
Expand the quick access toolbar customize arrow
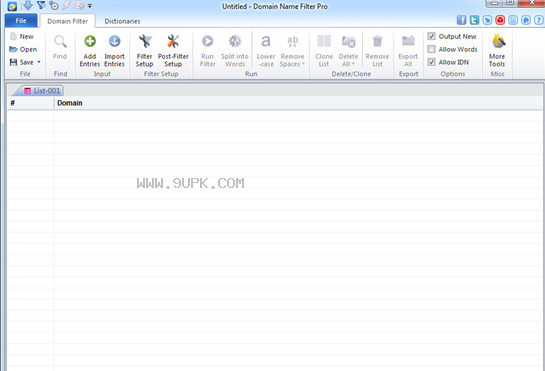click(x=90, y=6)
